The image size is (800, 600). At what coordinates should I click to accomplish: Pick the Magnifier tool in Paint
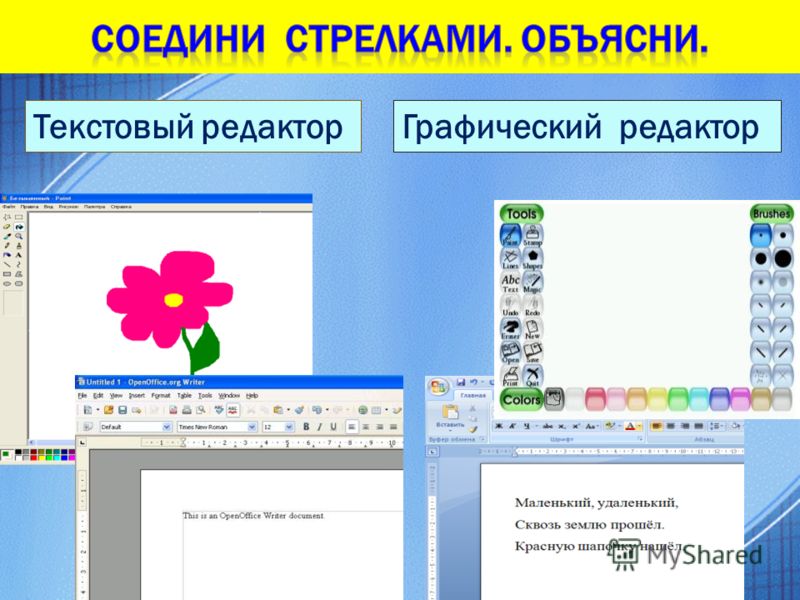[x=19, y=236]
